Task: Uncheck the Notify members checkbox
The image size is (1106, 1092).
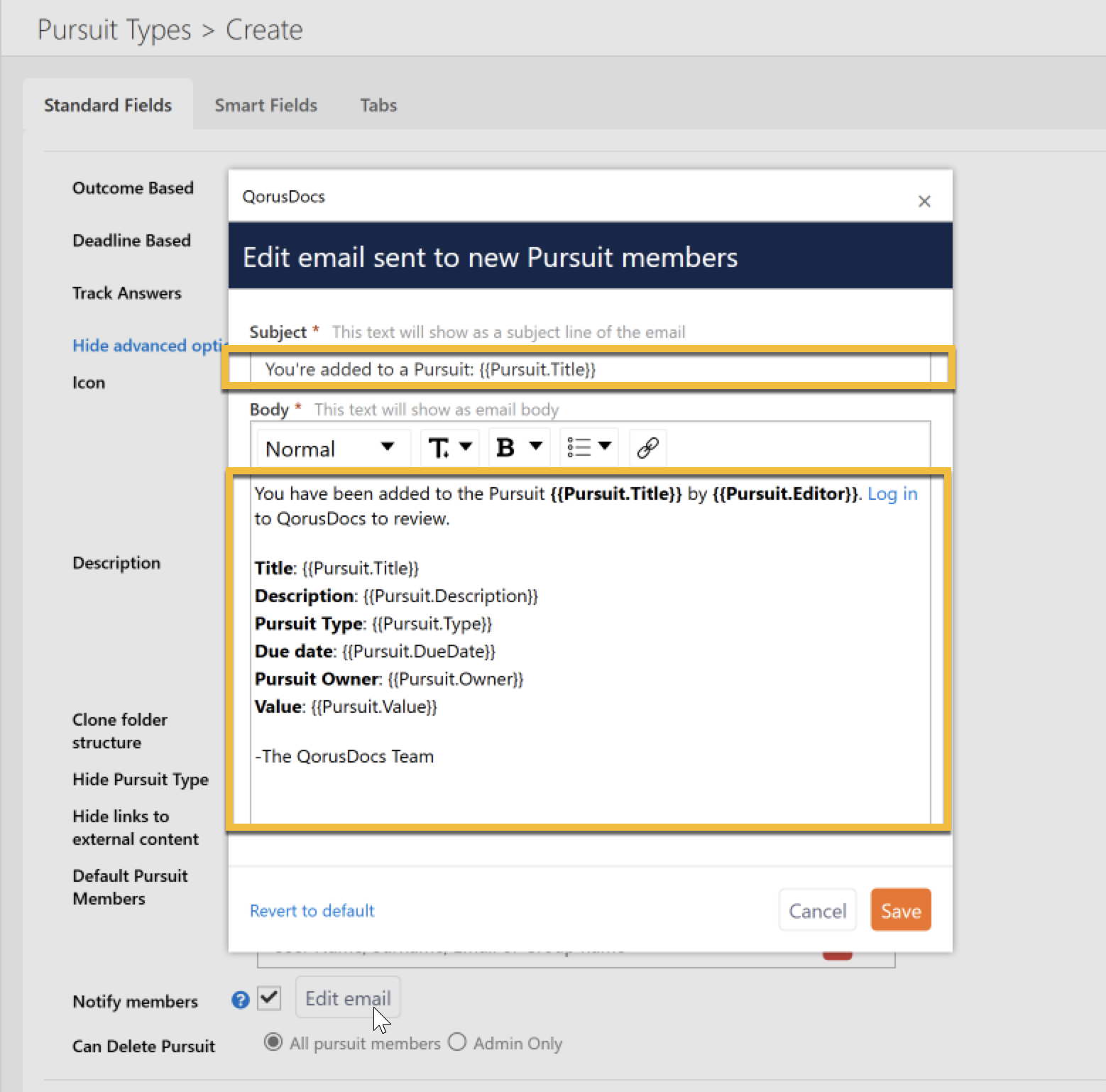Action: [x=269, y=998]
